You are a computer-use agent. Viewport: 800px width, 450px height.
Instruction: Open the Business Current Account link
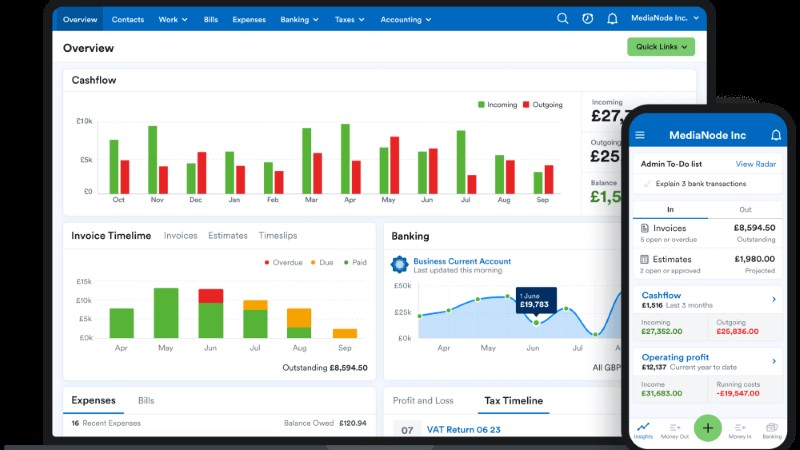(462, 261)
